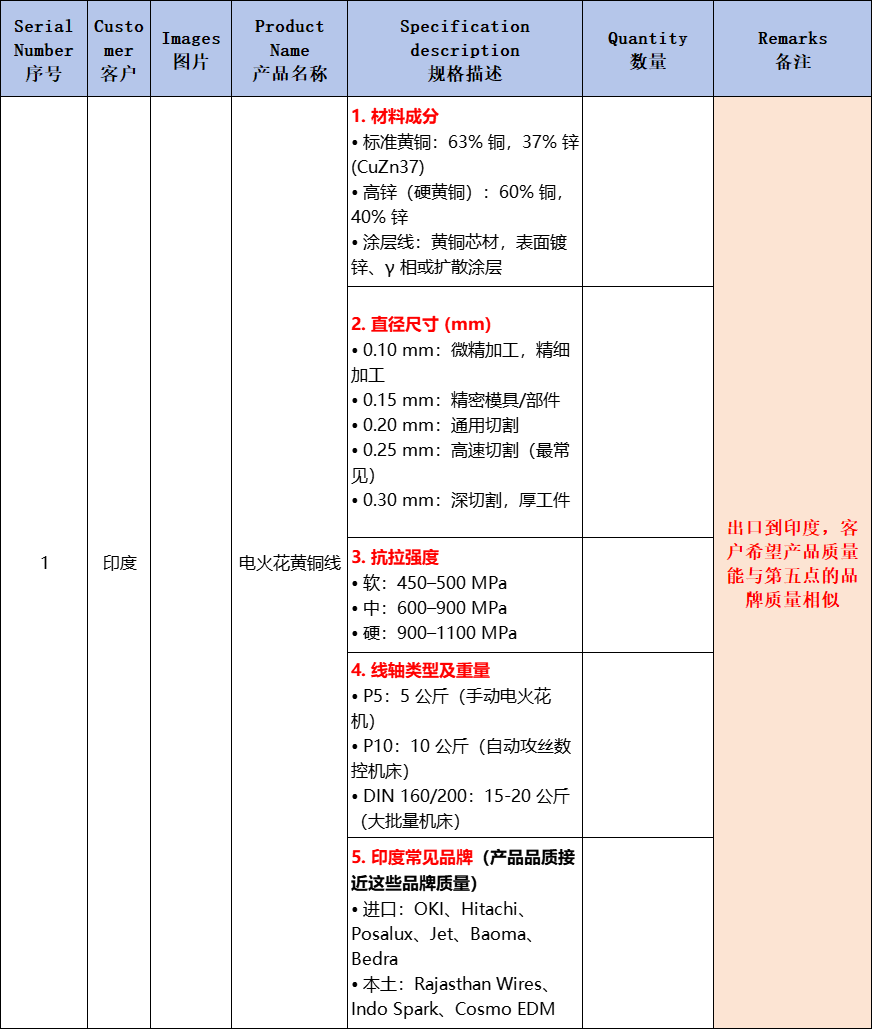Click the Serial Number header cell
The image size is (872, 1029).
tap(43, 49)
